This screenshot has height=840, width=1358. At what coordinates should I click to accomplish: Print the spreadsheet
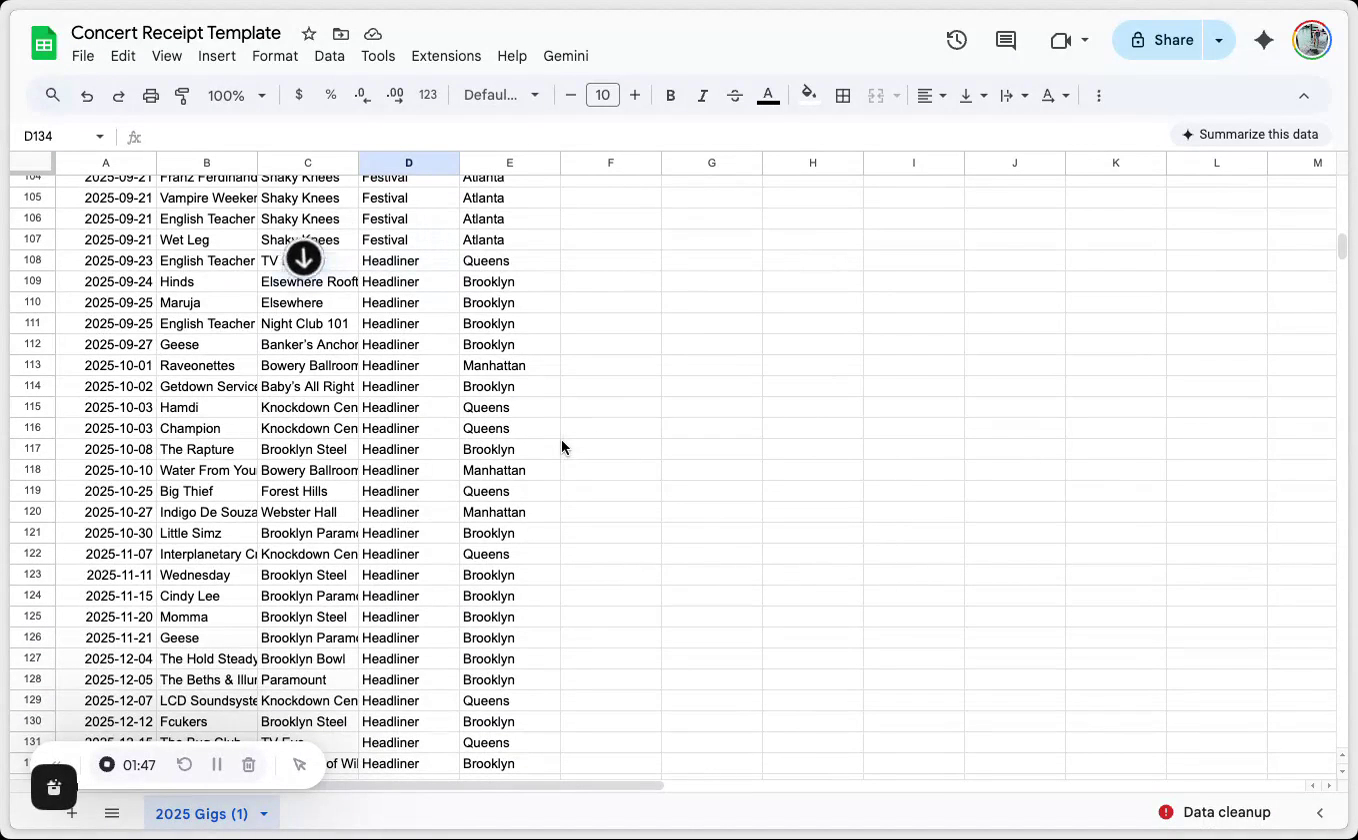click(x=151, y=96)
